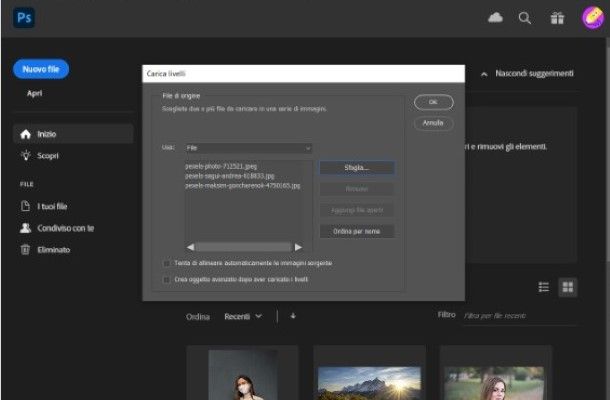The image size is (610, 400).
Task: Click the Ordina label
Action: coord(198,317)
